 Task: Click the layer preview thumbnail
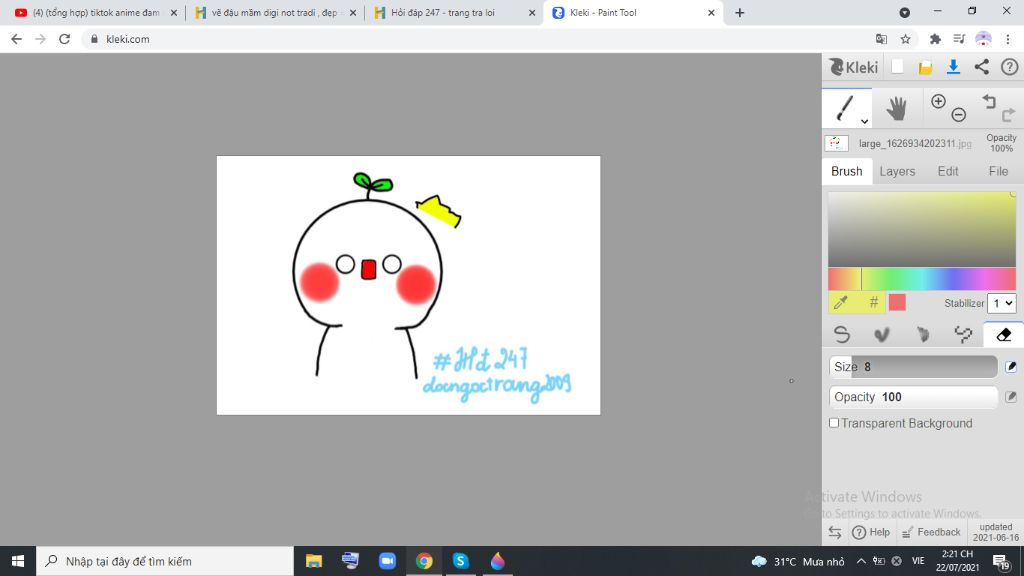coord(837,143)
